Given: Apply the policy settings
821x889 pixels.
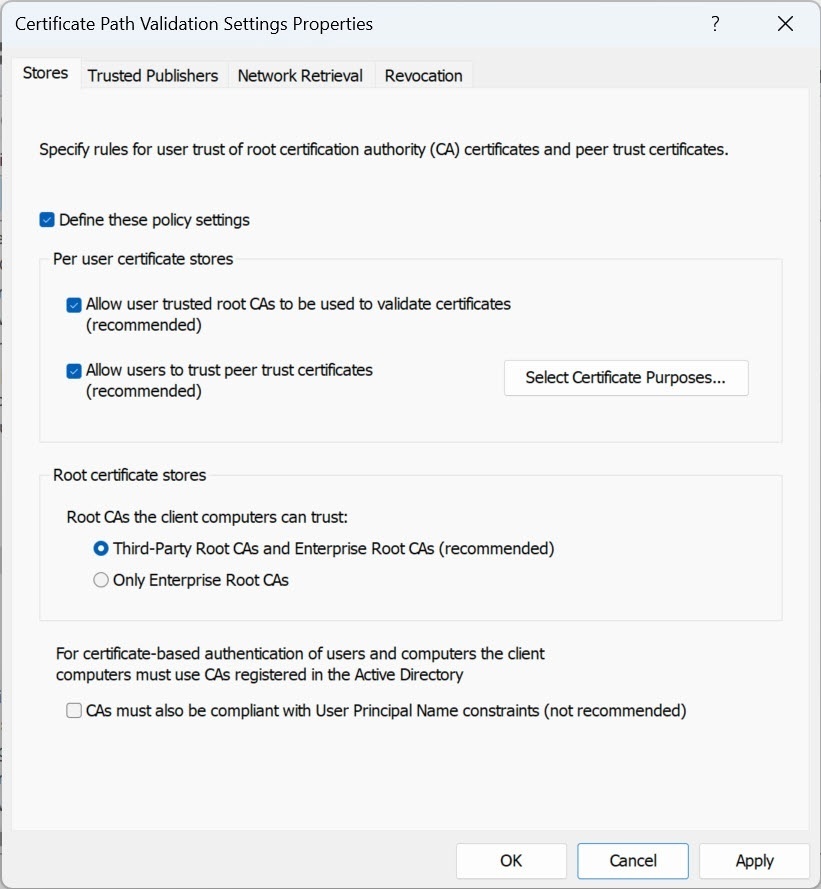Looking at the screenshot, I should pyautogui.click(x=754, y=861).
